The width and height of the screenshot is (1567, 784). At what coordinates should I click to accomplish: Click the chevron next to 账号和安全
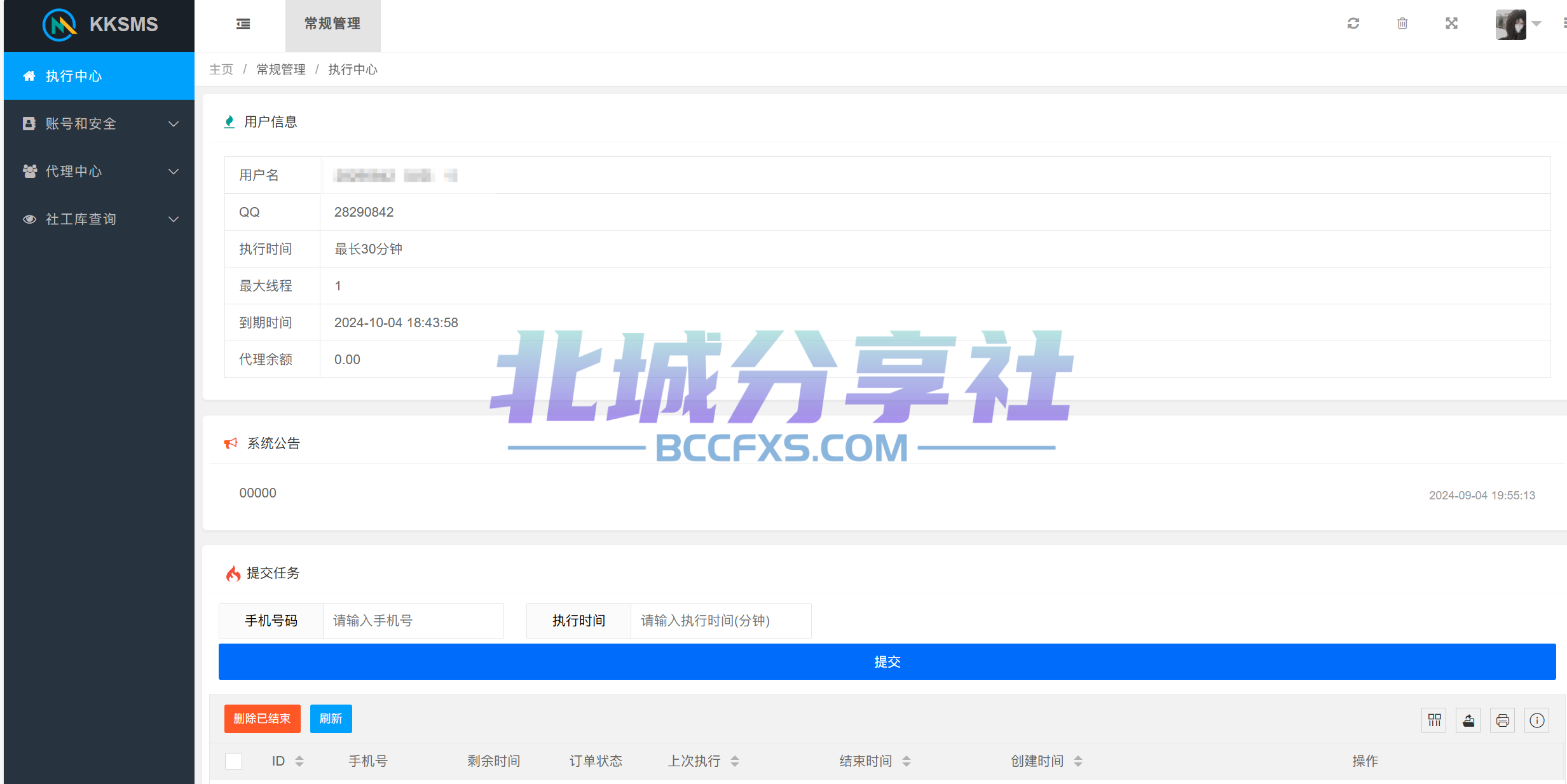(174, 124)
